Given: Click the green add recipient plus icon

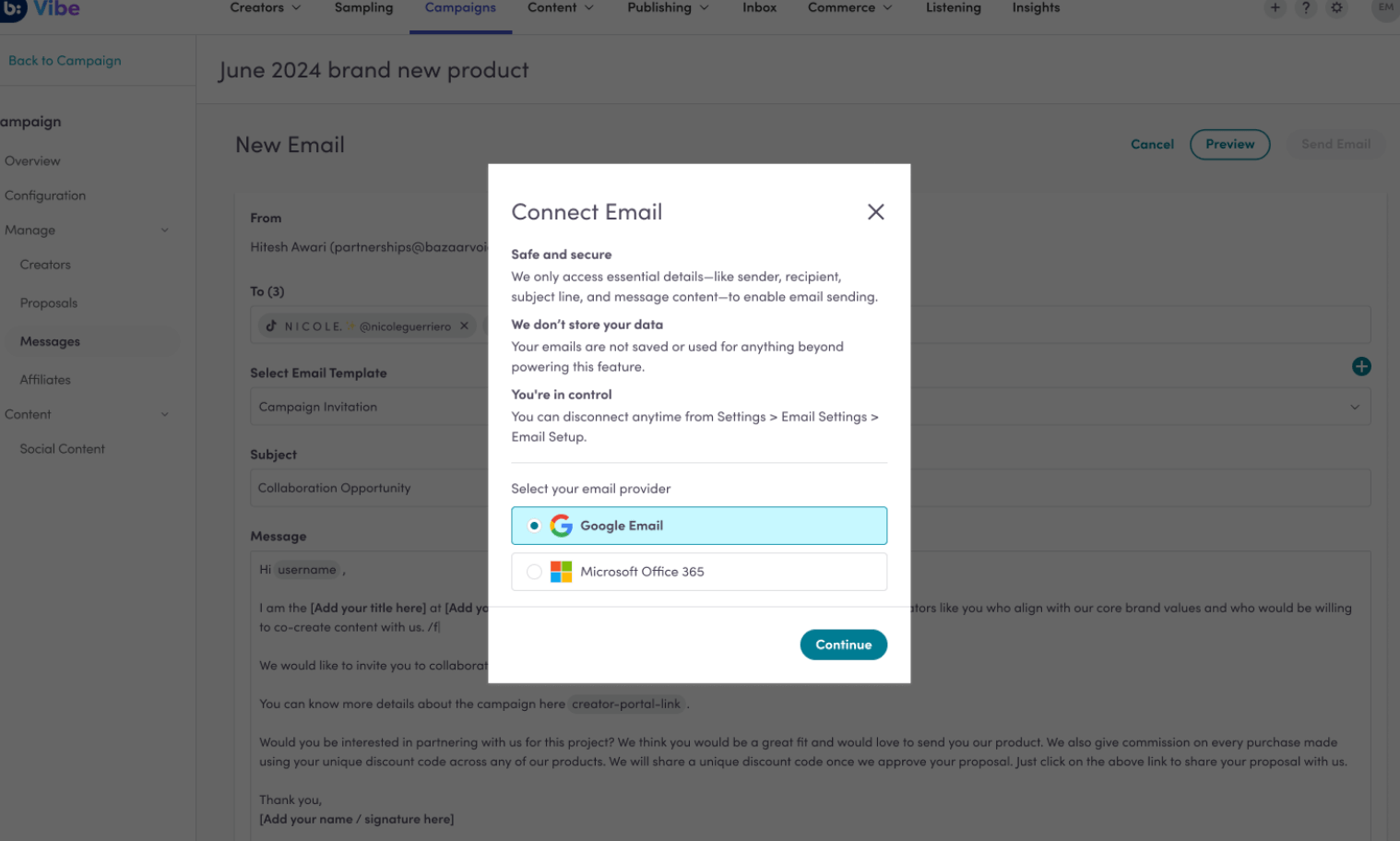Looking at the screenshot, I should pyautogui.click(x=1360, y=367).
